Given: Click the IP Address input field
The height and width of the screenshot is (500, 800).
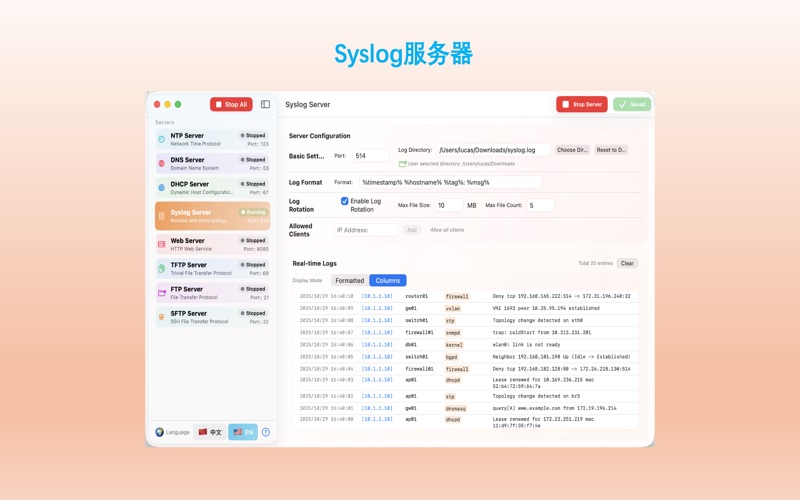Looking at the screenshot, I should 366,230.
